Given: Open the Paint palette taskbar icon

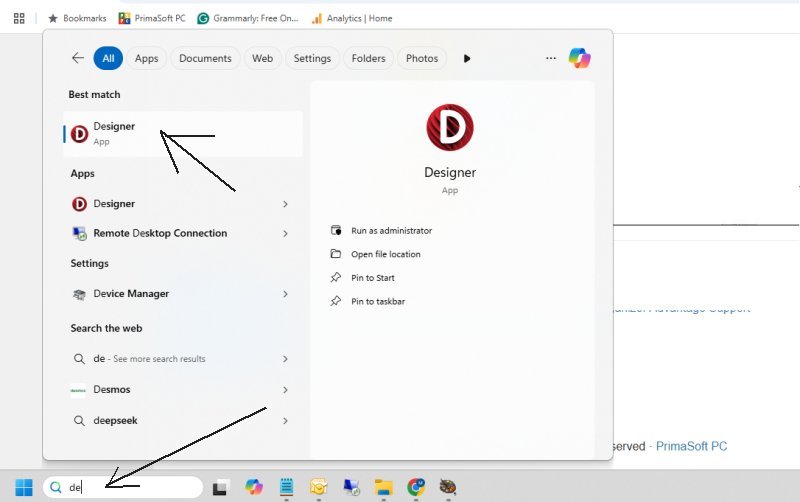Looking at the screenshot, I should click(447, 487).
